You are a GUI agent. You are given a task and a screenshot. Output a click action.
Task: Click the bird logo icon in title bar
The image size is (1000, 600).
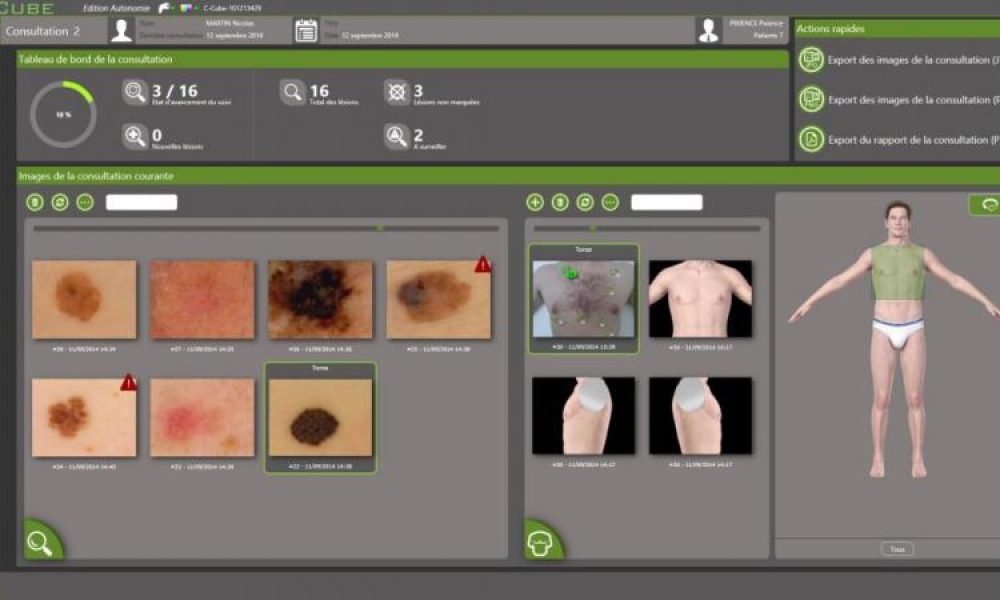click(165, 8)
